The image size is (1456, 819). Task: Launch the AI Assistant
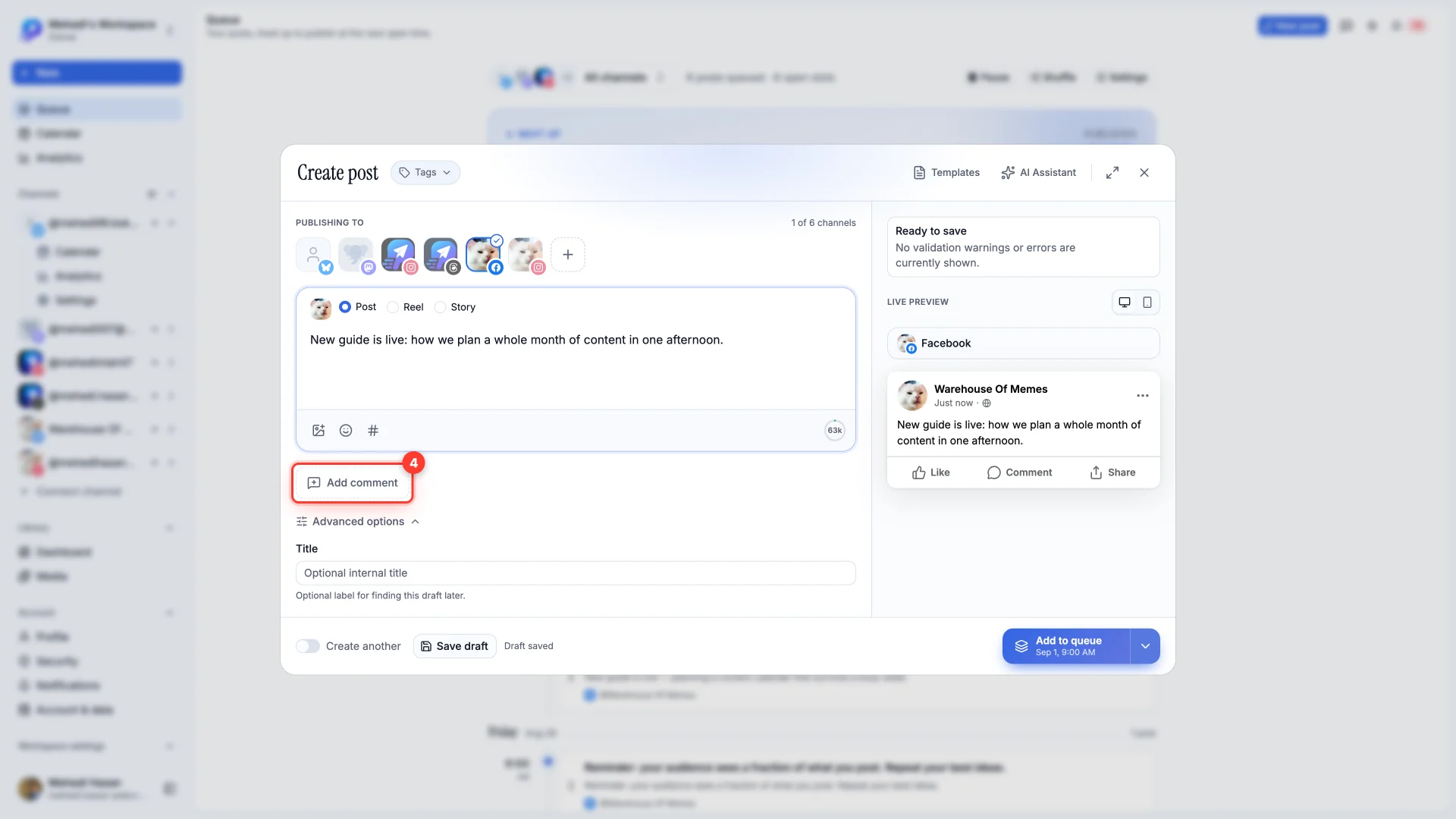click(1038, 173)
